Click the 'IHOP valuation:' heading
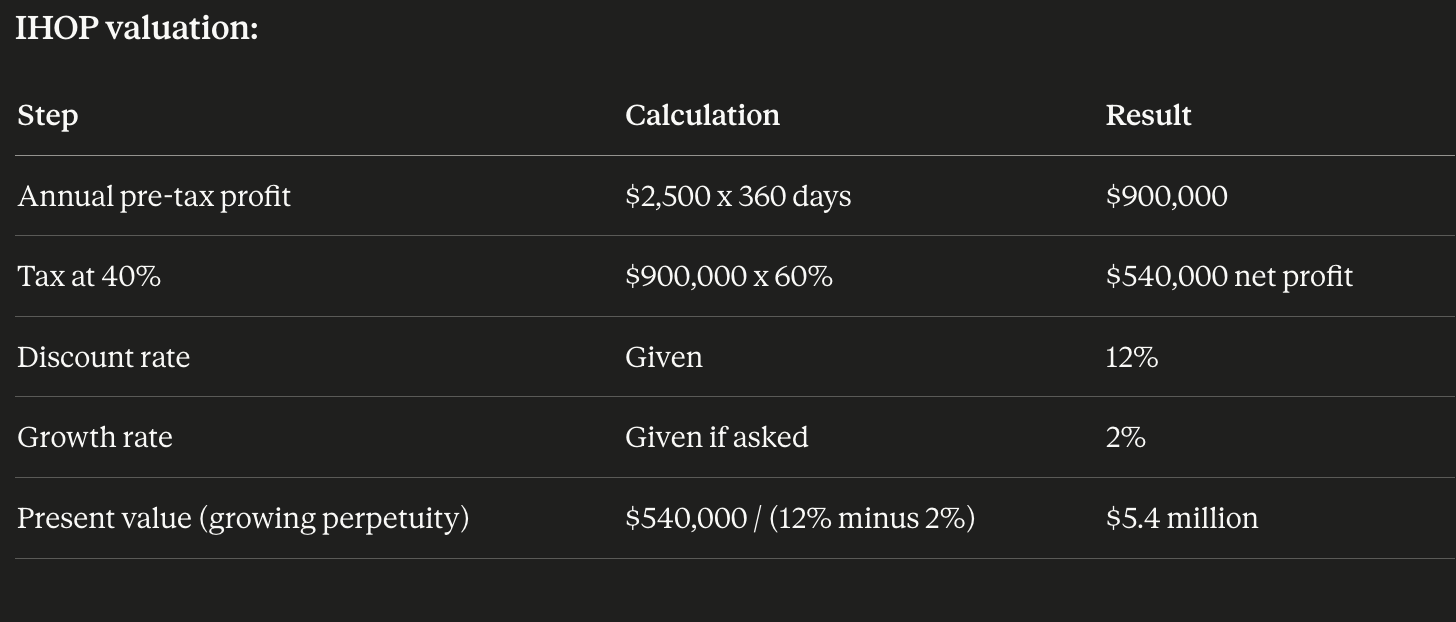This screenshot has height=622, width=1456. 137,27
